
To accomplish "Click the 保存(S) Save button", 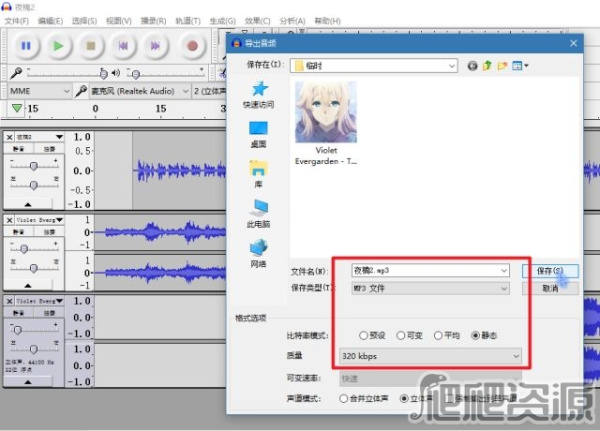I will click(x=550, y=271).
